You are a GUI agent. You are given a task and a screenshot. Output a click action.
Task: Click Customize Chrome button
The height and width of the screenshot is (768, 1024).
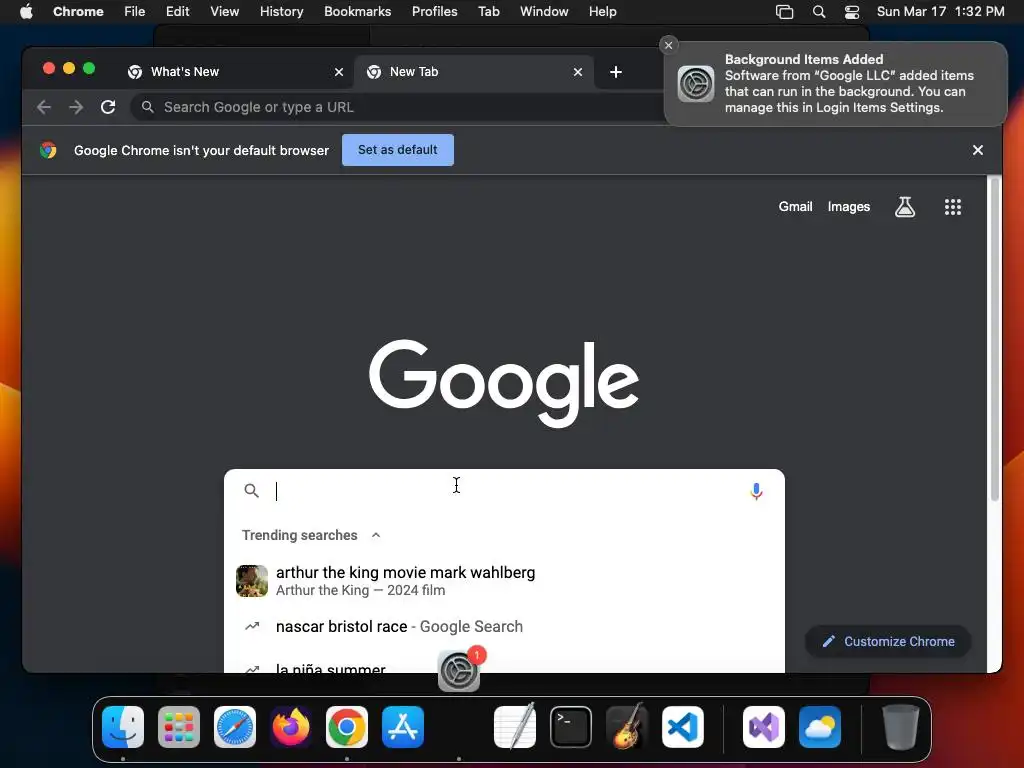(888, 641)
